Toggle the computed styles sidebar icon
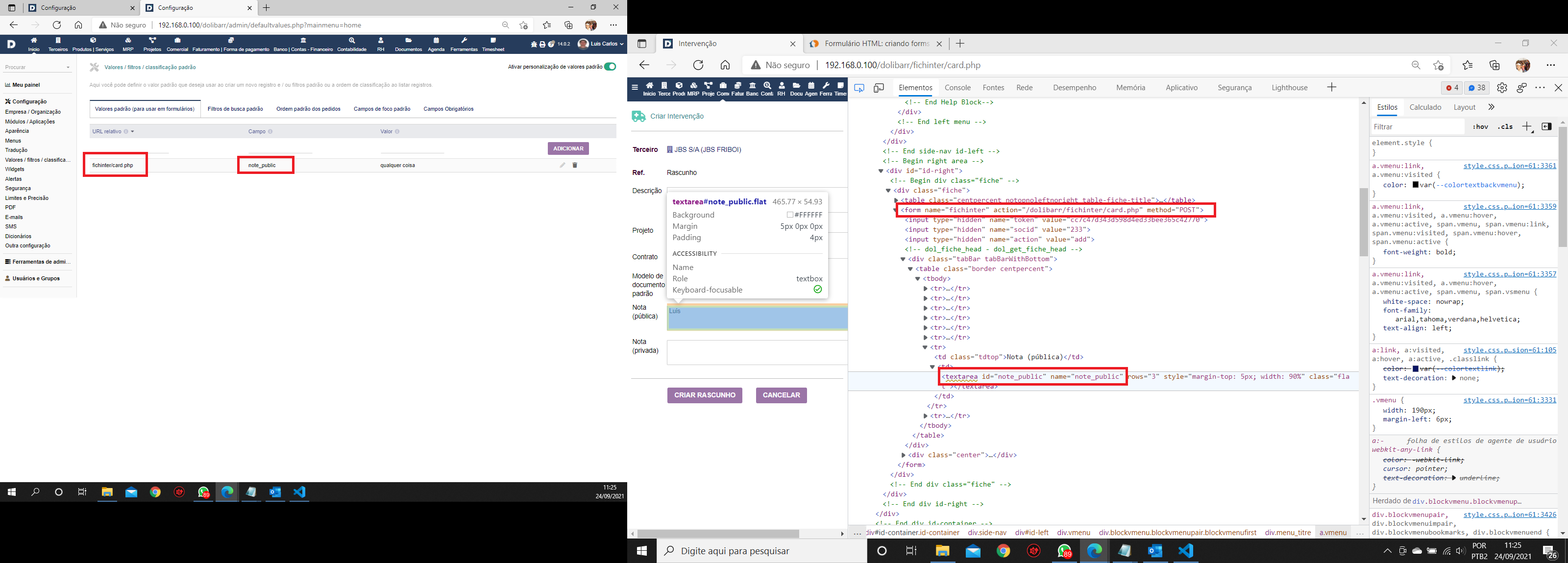Image resolution: width=1568 pixels, height=563 pixels. coord(1546,126)
